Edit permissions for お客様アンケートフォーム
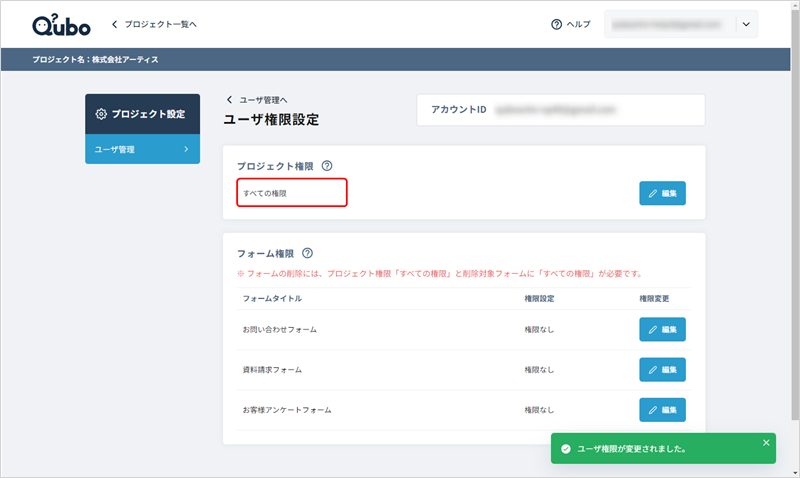The width and height of the screenshot is (800, 478). pyautogui.click(x=662, y=409)
